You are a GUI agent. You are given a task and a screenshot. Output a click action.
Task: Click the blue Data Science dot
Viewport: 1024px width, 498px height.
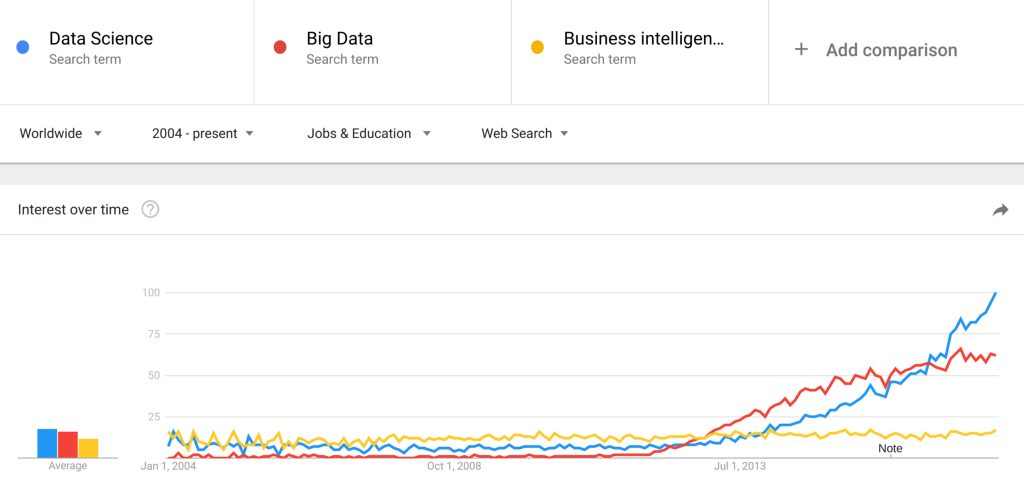click(x=23, y=47)
